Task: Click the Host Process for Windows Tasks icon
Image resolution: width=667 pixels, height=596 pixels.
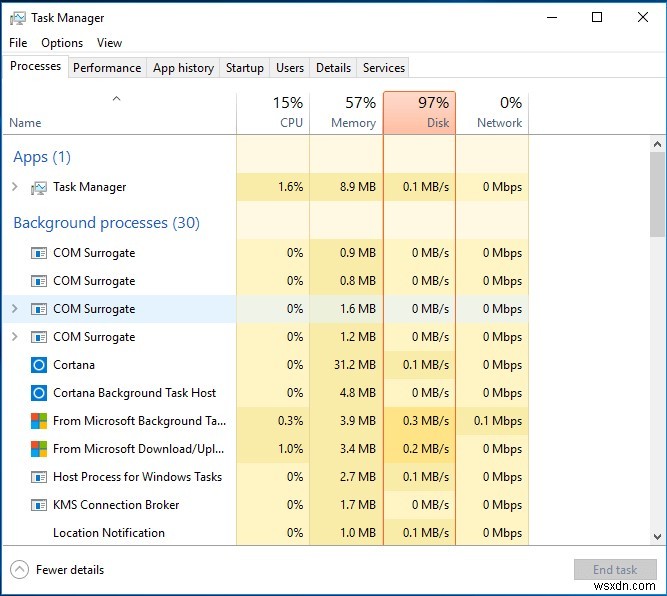Action: click(x=39, y=477)
